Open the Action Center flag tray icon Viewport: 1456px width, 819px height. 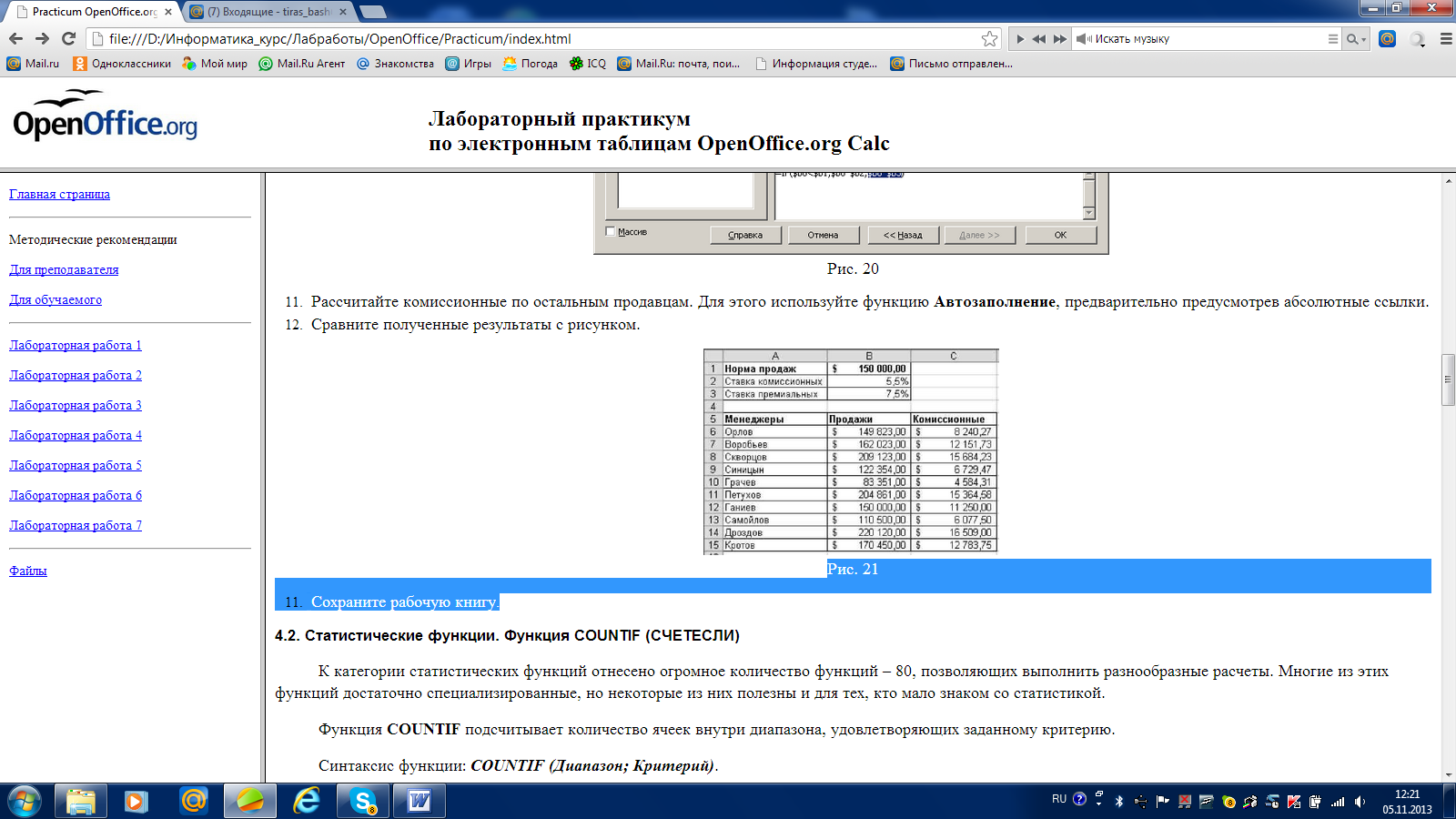tap(1163, 801)
